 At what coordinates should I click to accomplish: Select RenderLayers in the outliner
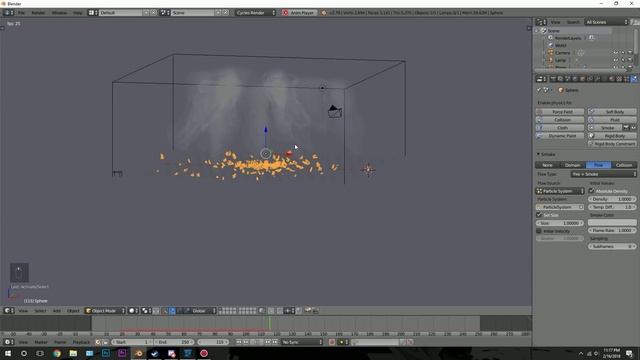[568, 38]
